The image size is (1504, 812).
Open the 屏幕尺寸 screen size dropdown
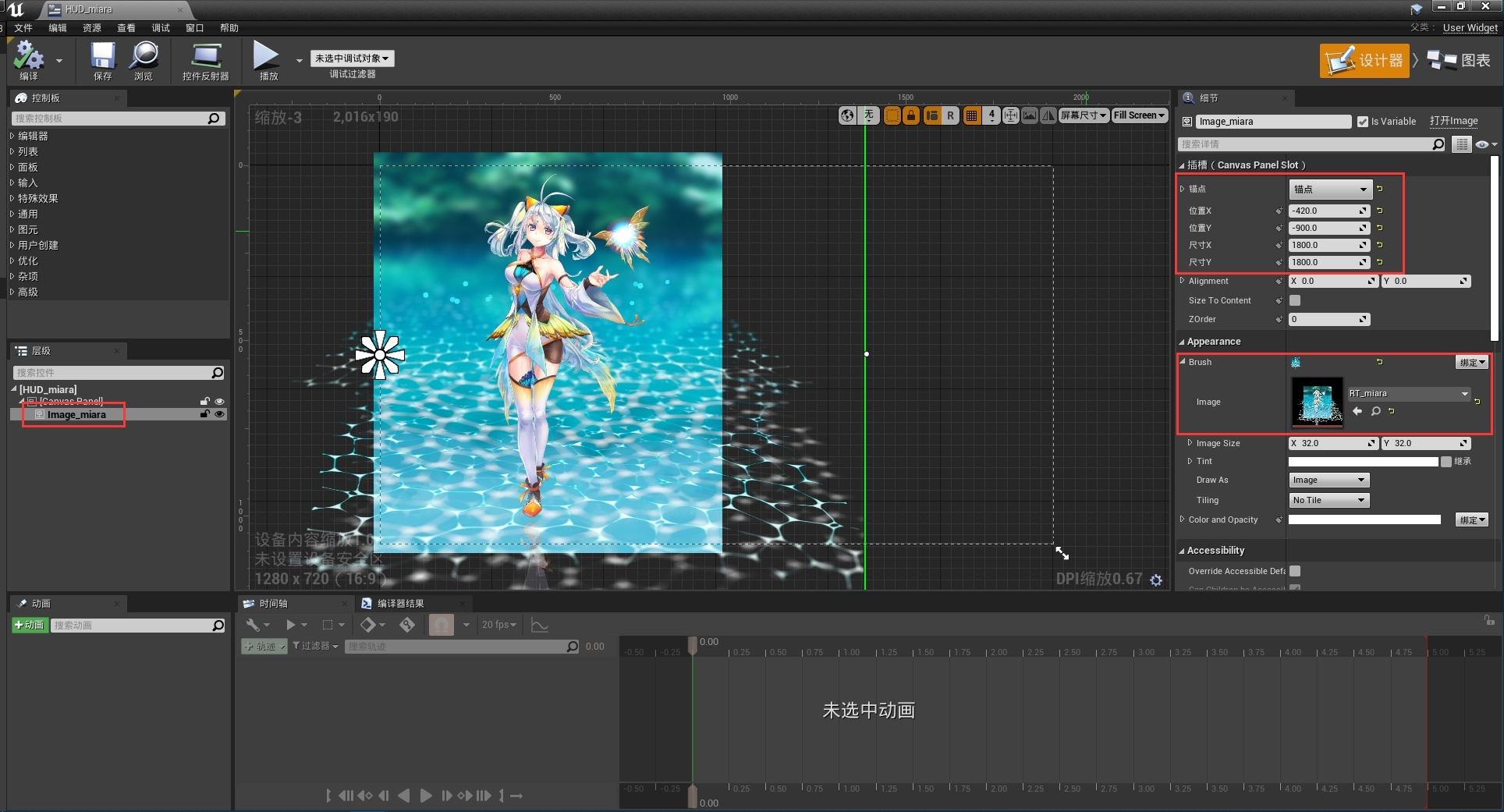coord(1084,115)
